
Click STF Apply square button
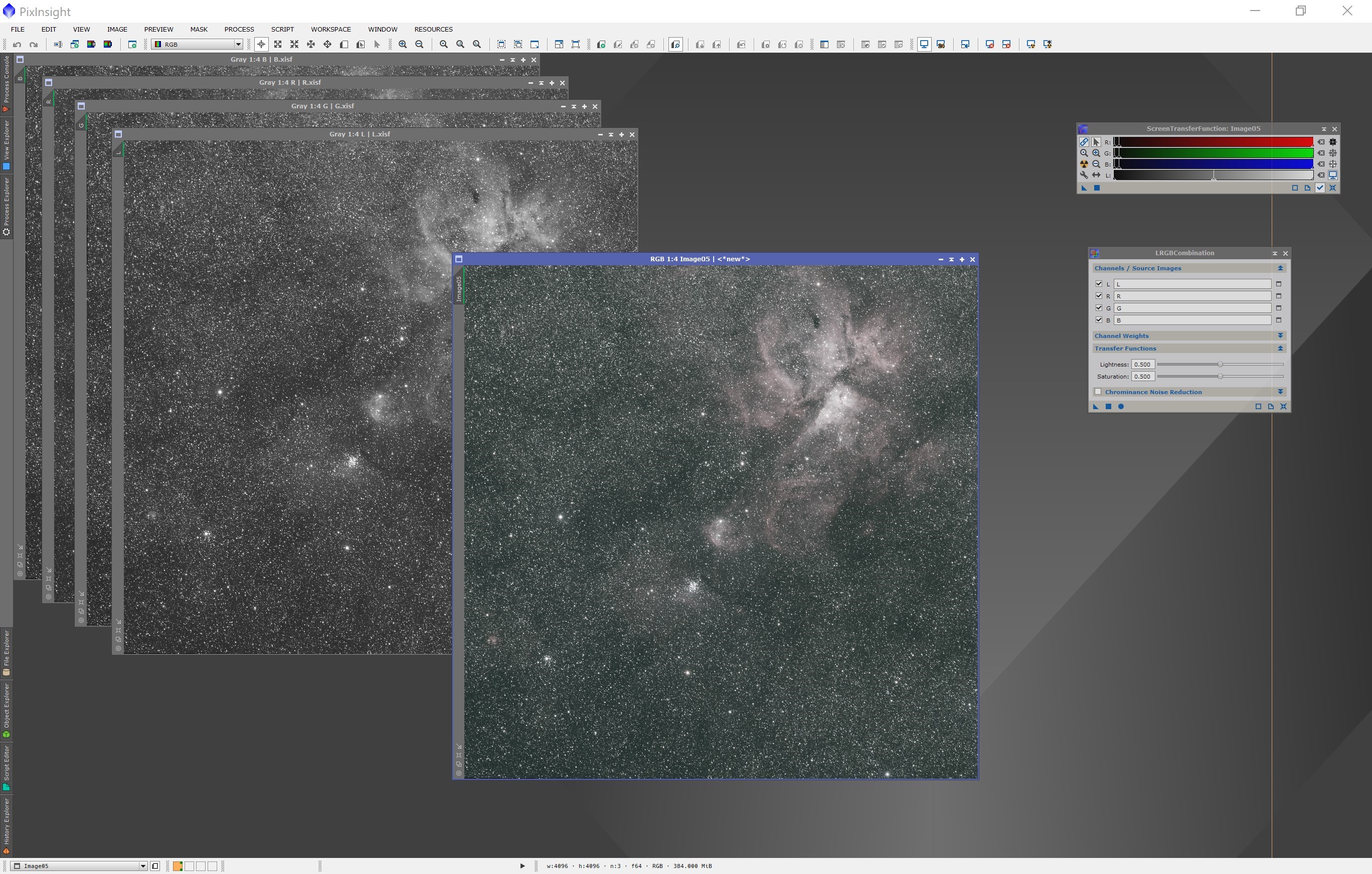(1097, 188)
